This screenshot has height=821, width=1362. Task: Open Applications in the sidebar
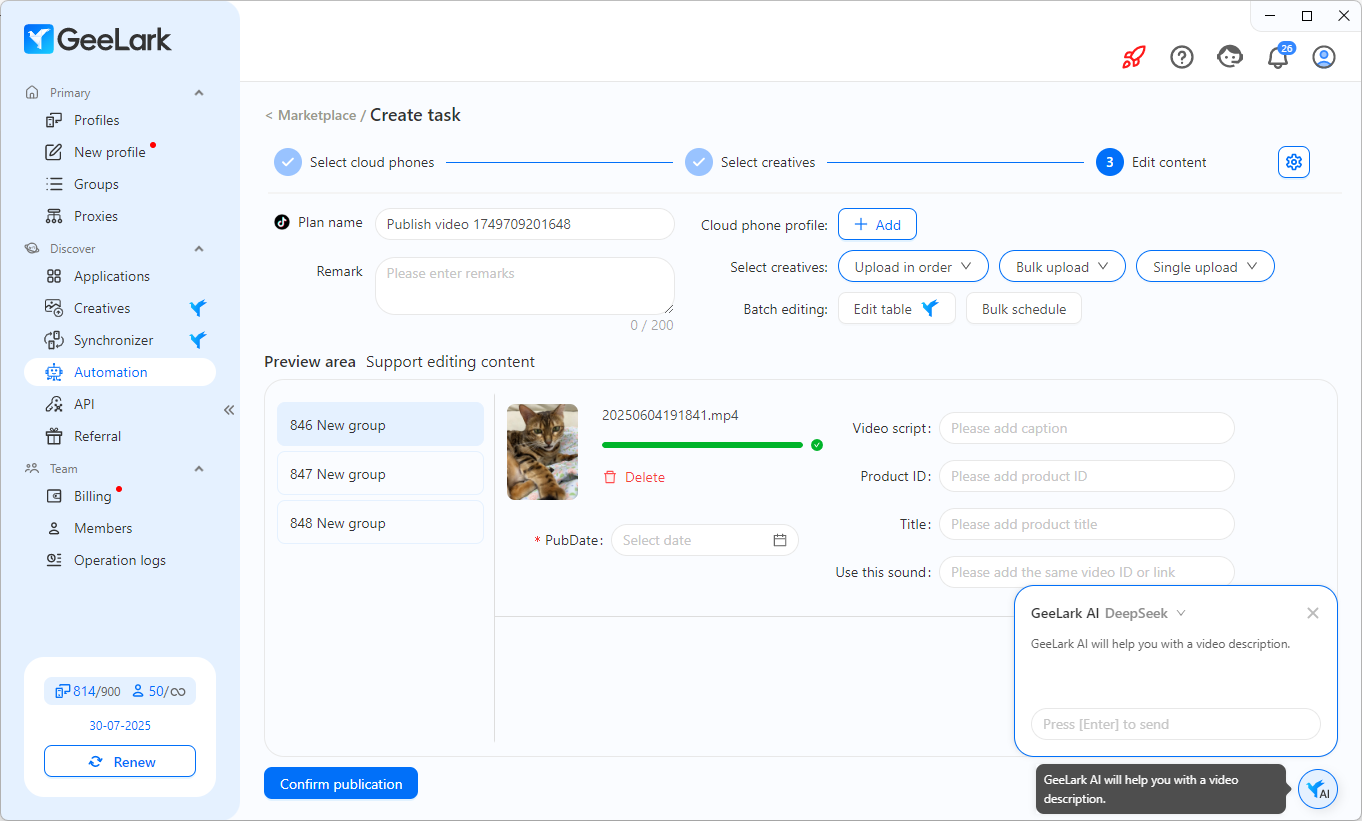(120, 276)
